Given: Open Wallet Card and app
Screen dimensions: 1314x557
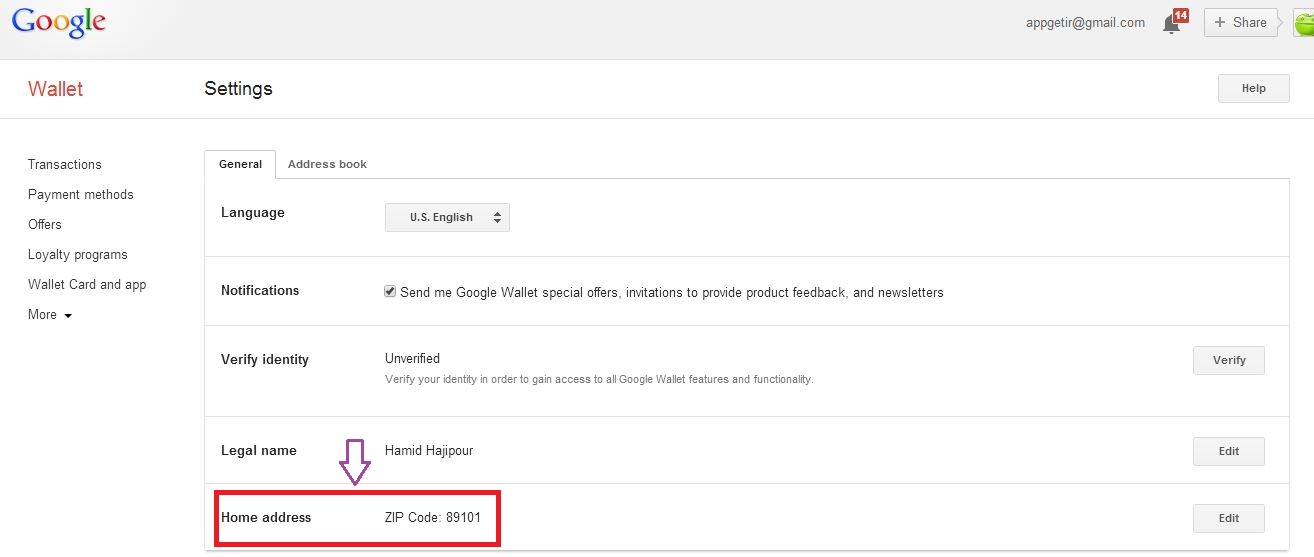Looking at the screenshot, I should click(x=87, y=284).
